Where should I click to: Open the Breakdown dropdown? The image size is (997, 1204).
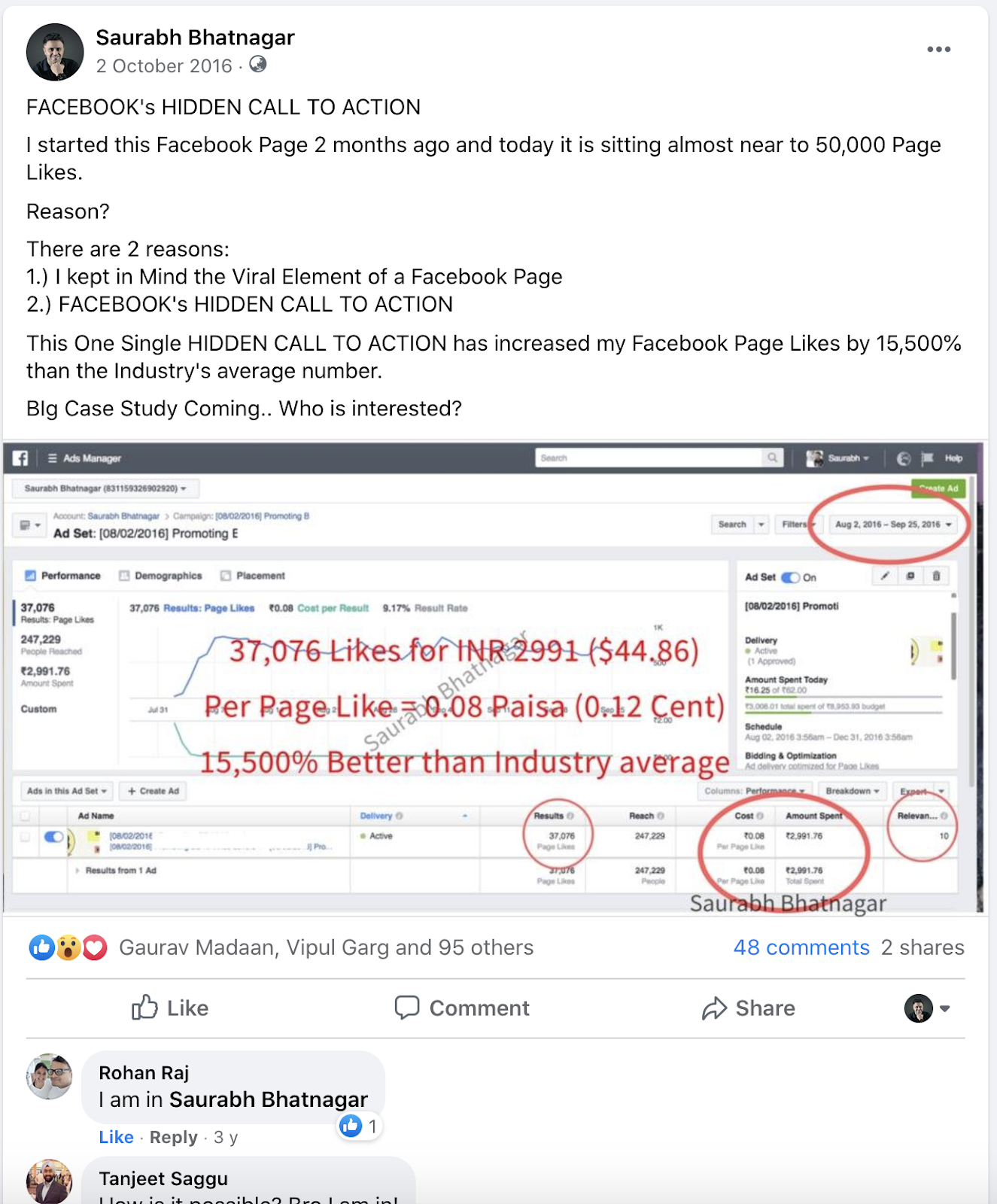pos(852,791)
